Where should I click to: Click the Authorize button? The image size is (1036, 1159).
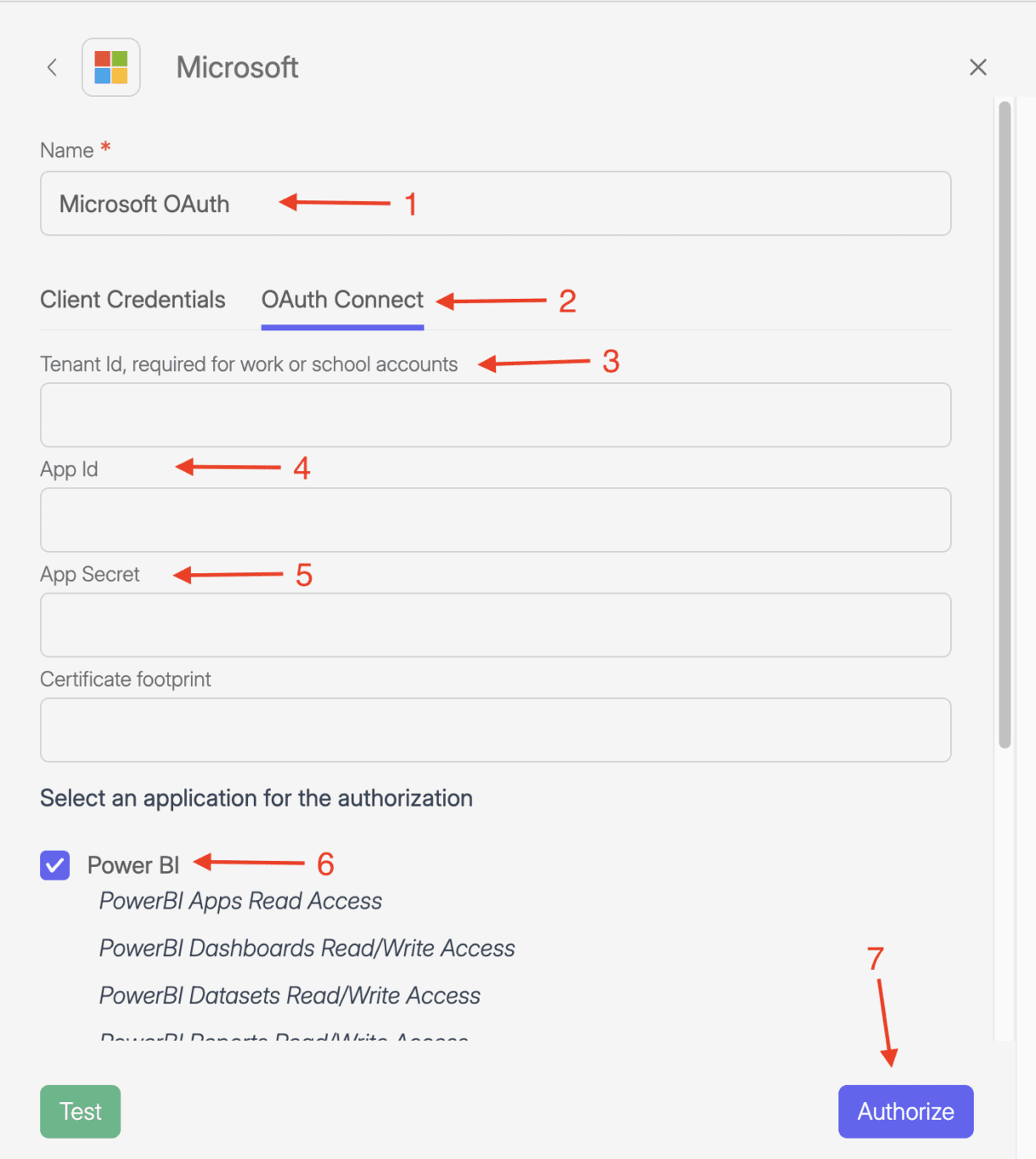point(905,1111)
